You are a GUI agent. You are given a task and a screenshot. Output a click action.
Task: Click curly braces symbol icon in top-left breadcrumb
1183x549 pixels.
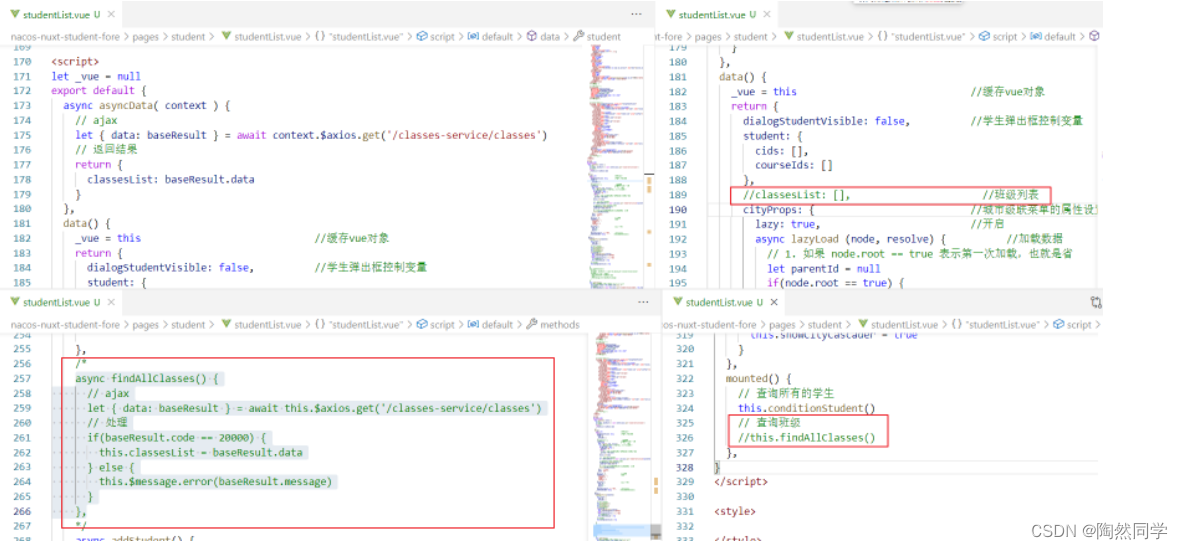(320, 36)
